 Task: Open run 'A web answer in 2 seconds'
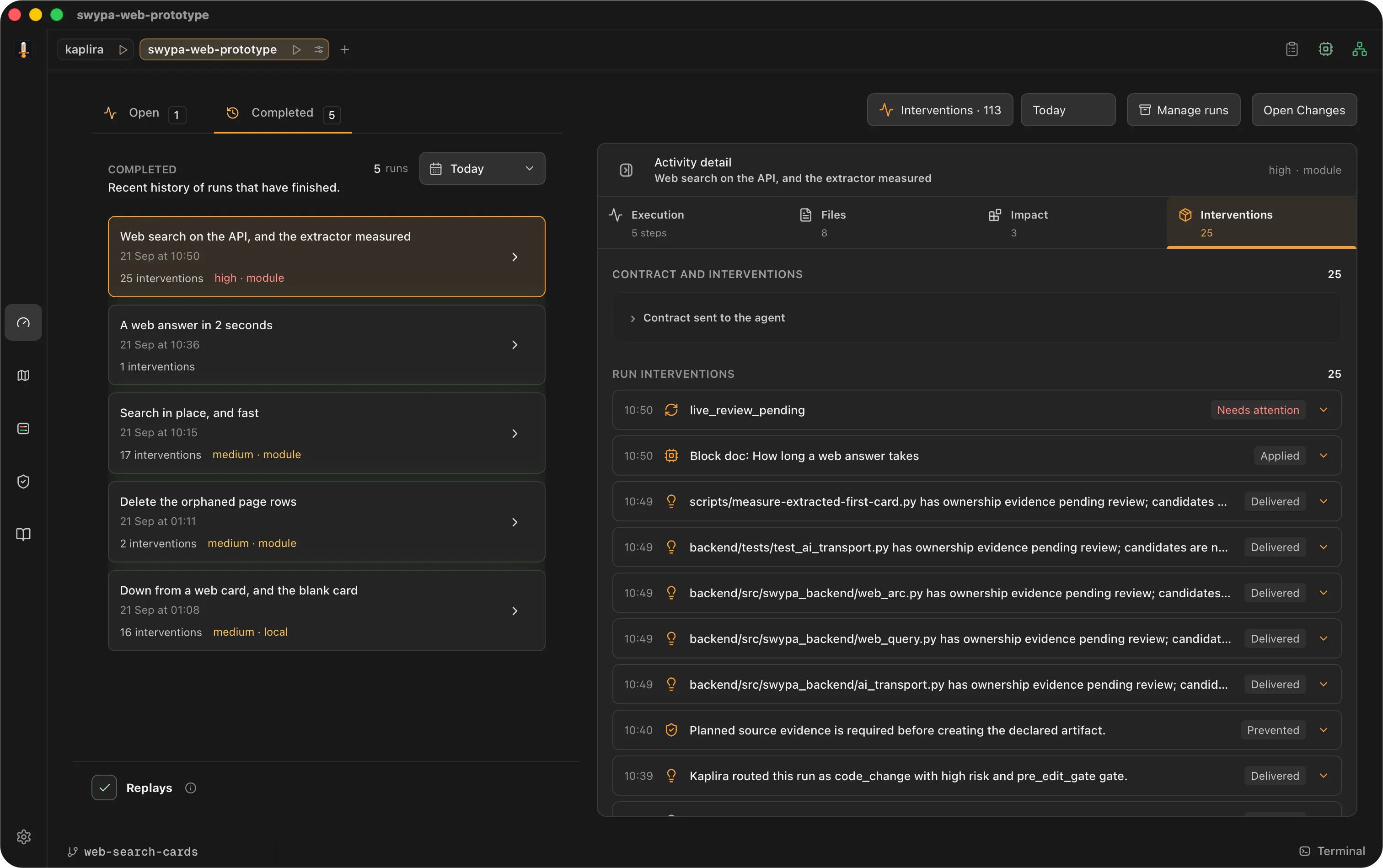pyautogui.click(x=327, y=345)
